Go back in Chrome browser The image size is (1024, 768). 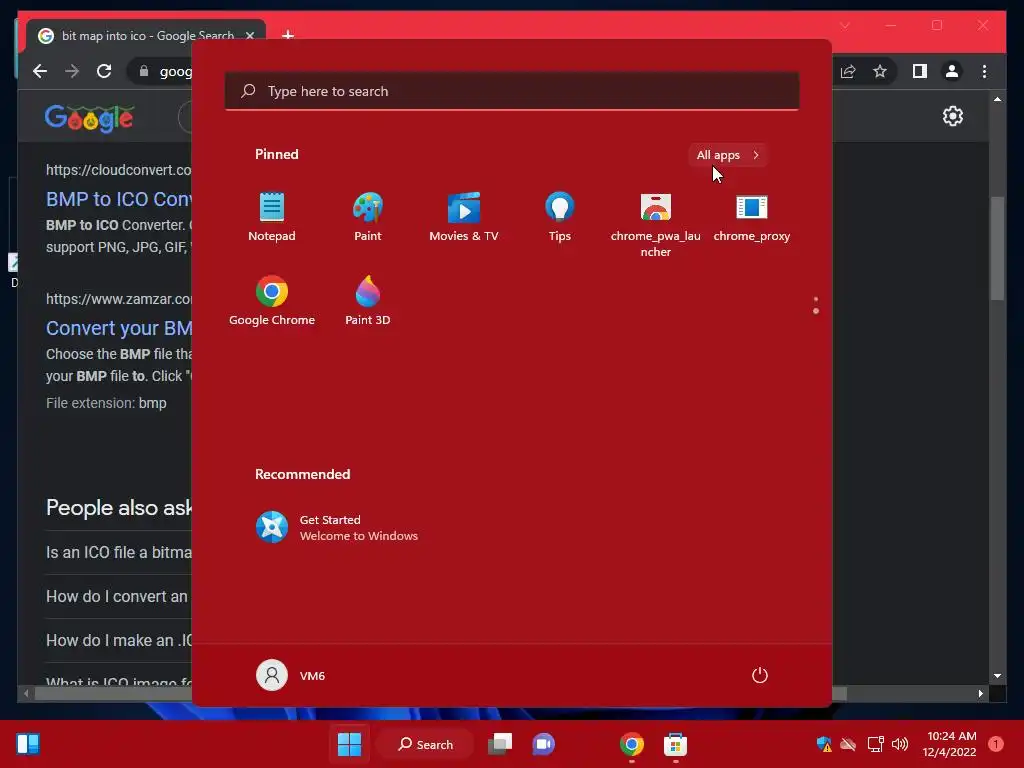(x=40, y=71)
